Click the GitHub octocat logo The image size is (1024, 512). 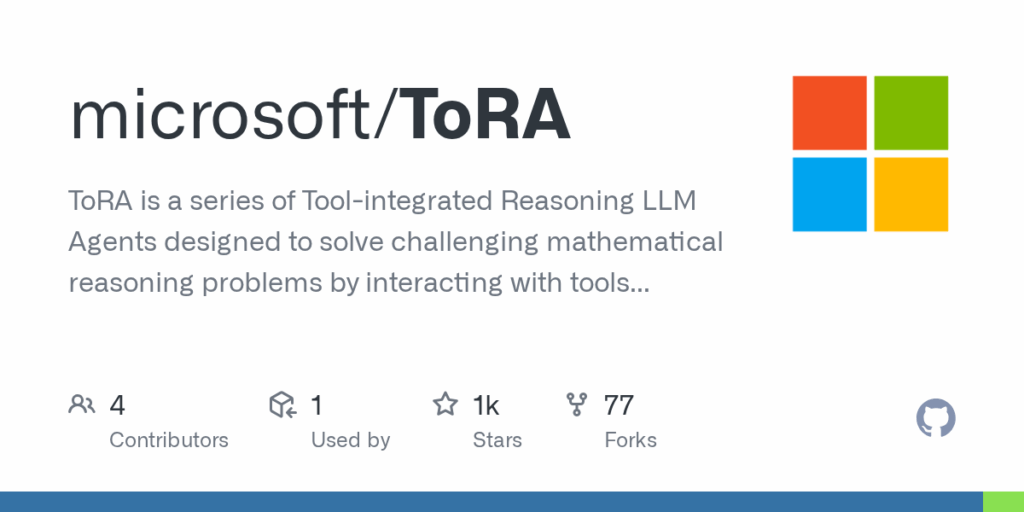(936, 418)
